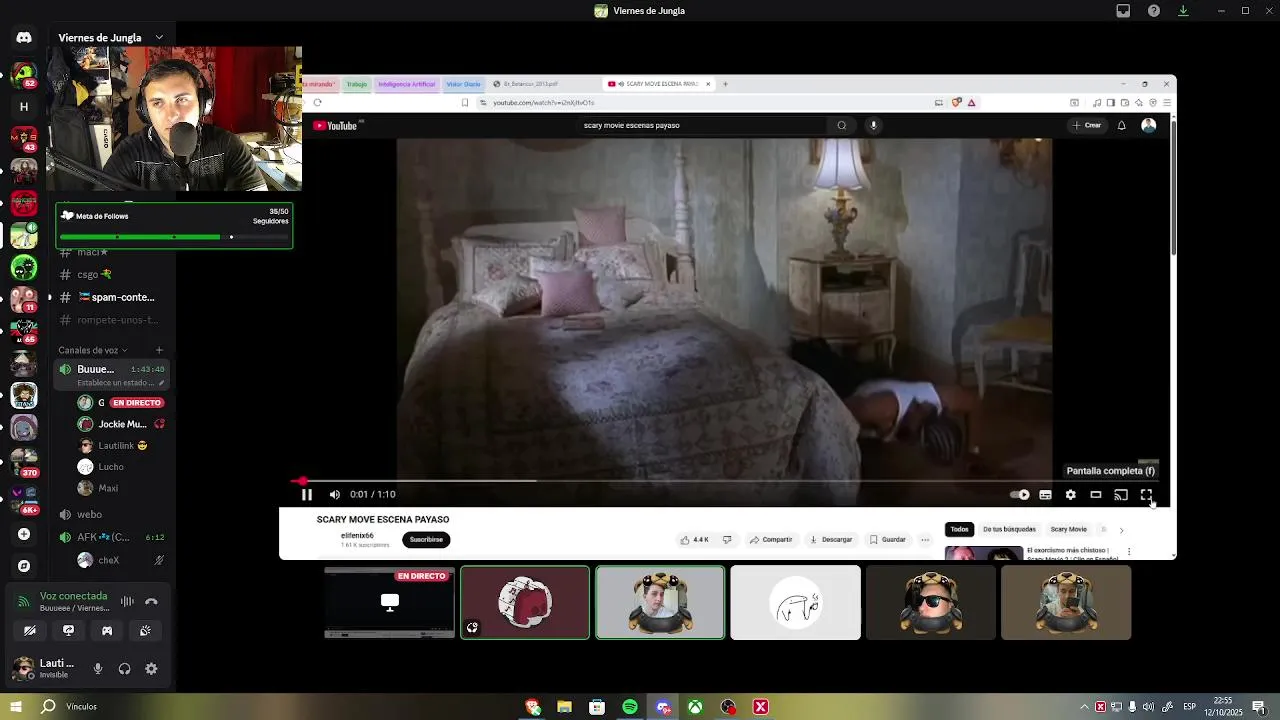1280x720 pixels.
Task: Open Viernes de Jungla server dropdown
Action: [x=111, y=38]
